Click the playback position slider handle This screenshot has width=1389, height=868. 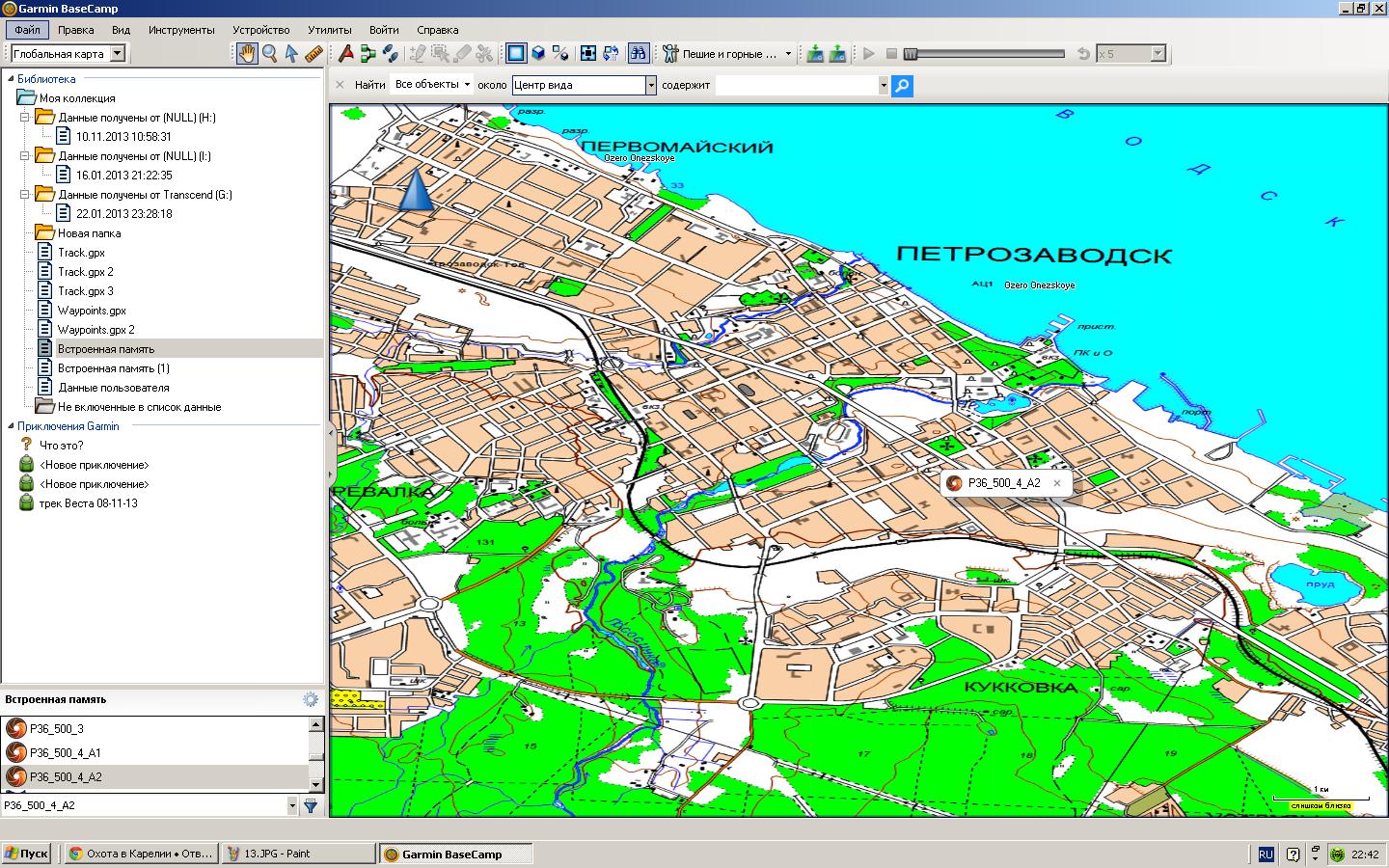coord(910,54)
